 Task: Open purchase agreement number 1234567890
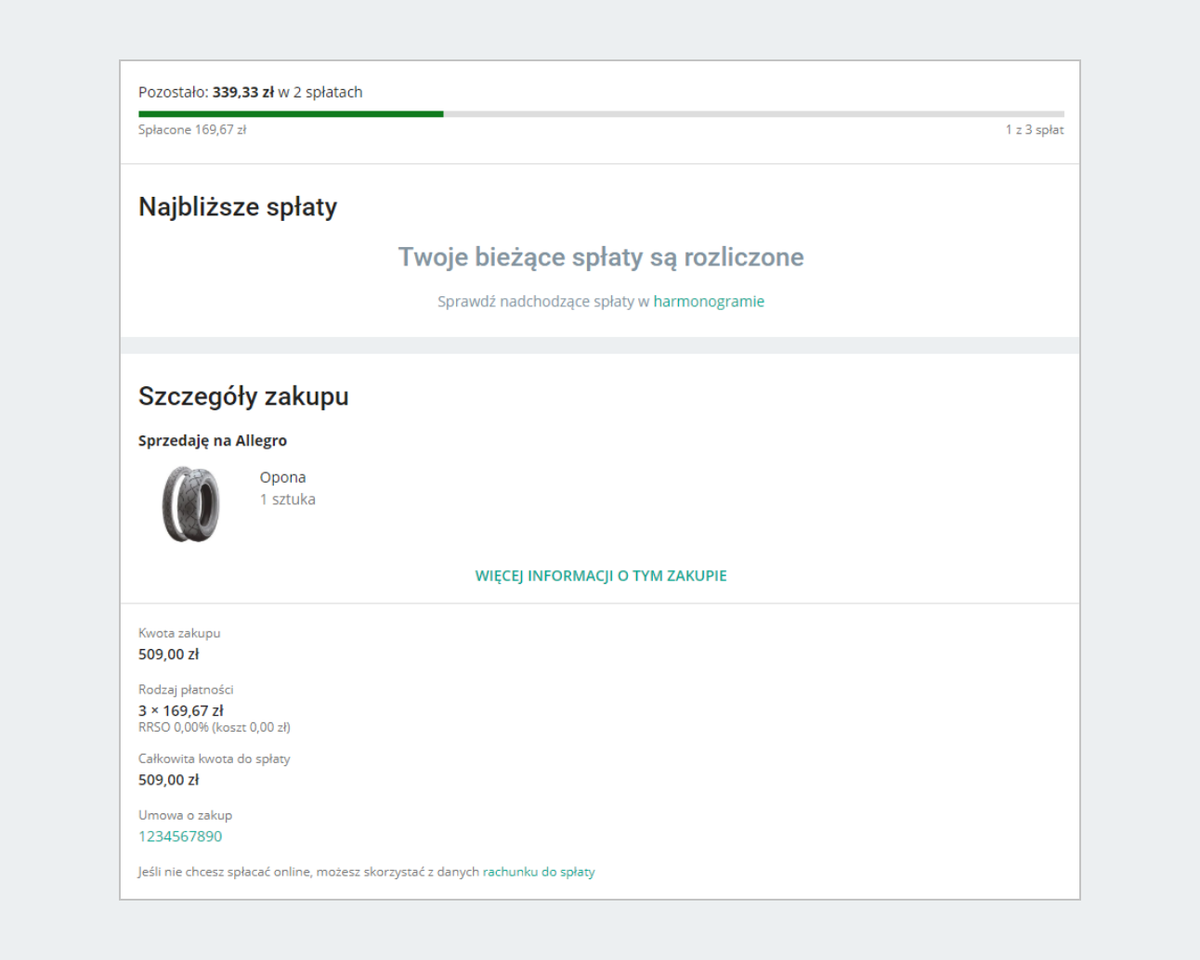[180, 836]
